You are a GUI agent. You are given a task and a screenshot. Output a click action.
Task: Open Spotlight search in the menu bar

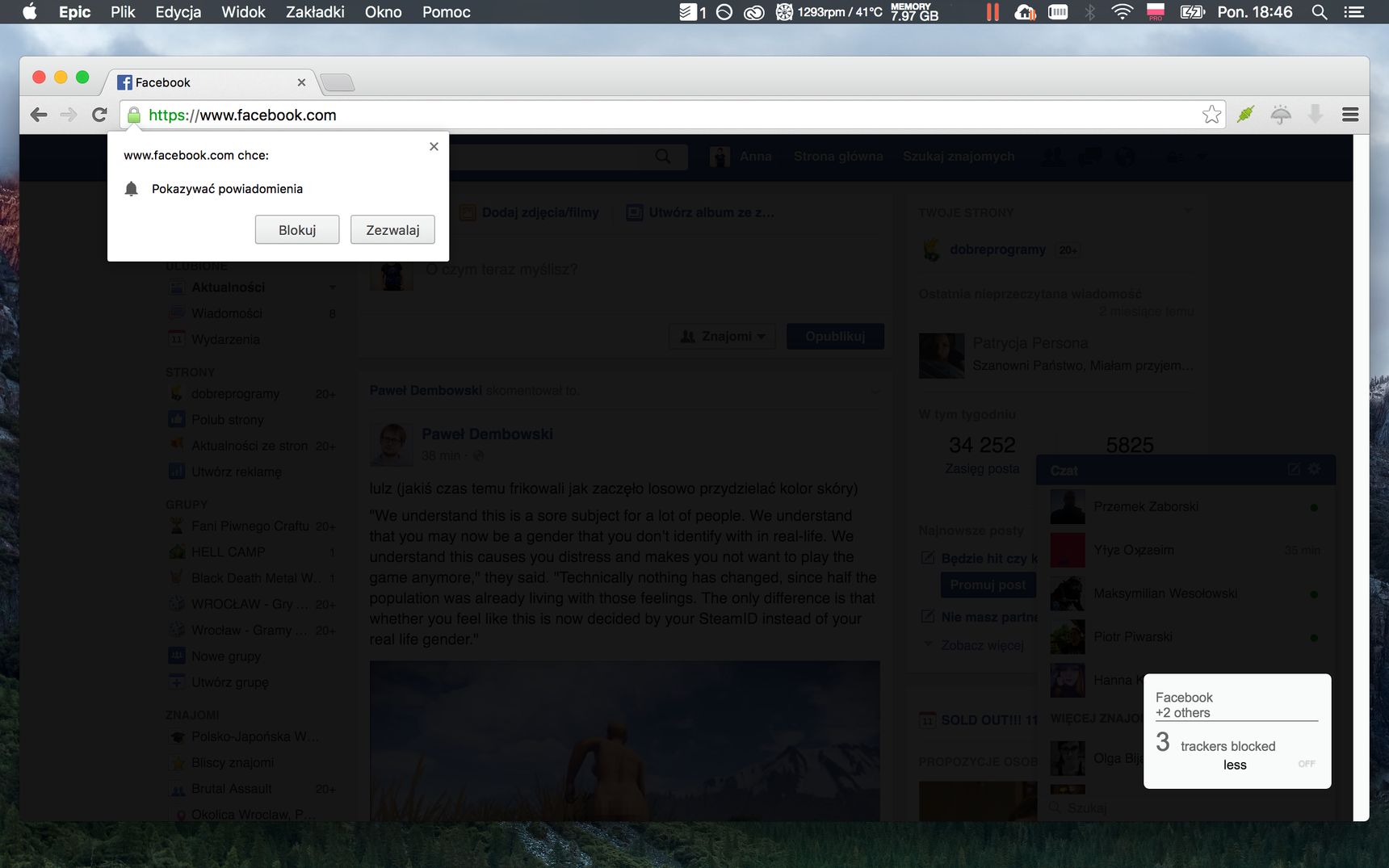click(1320, 11)
